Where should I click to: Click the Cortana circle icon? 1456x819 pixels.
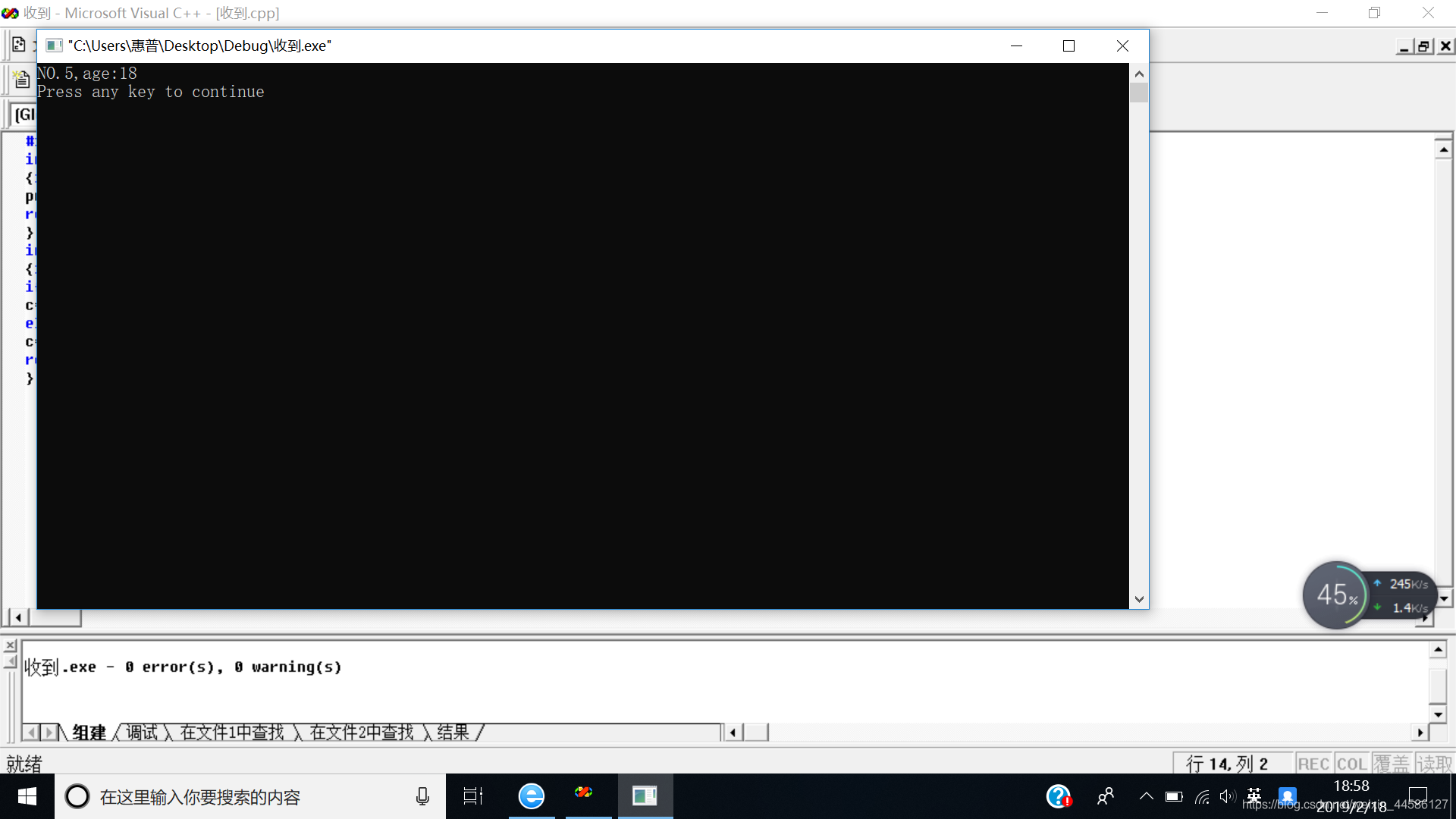click(x=77, y=796)
